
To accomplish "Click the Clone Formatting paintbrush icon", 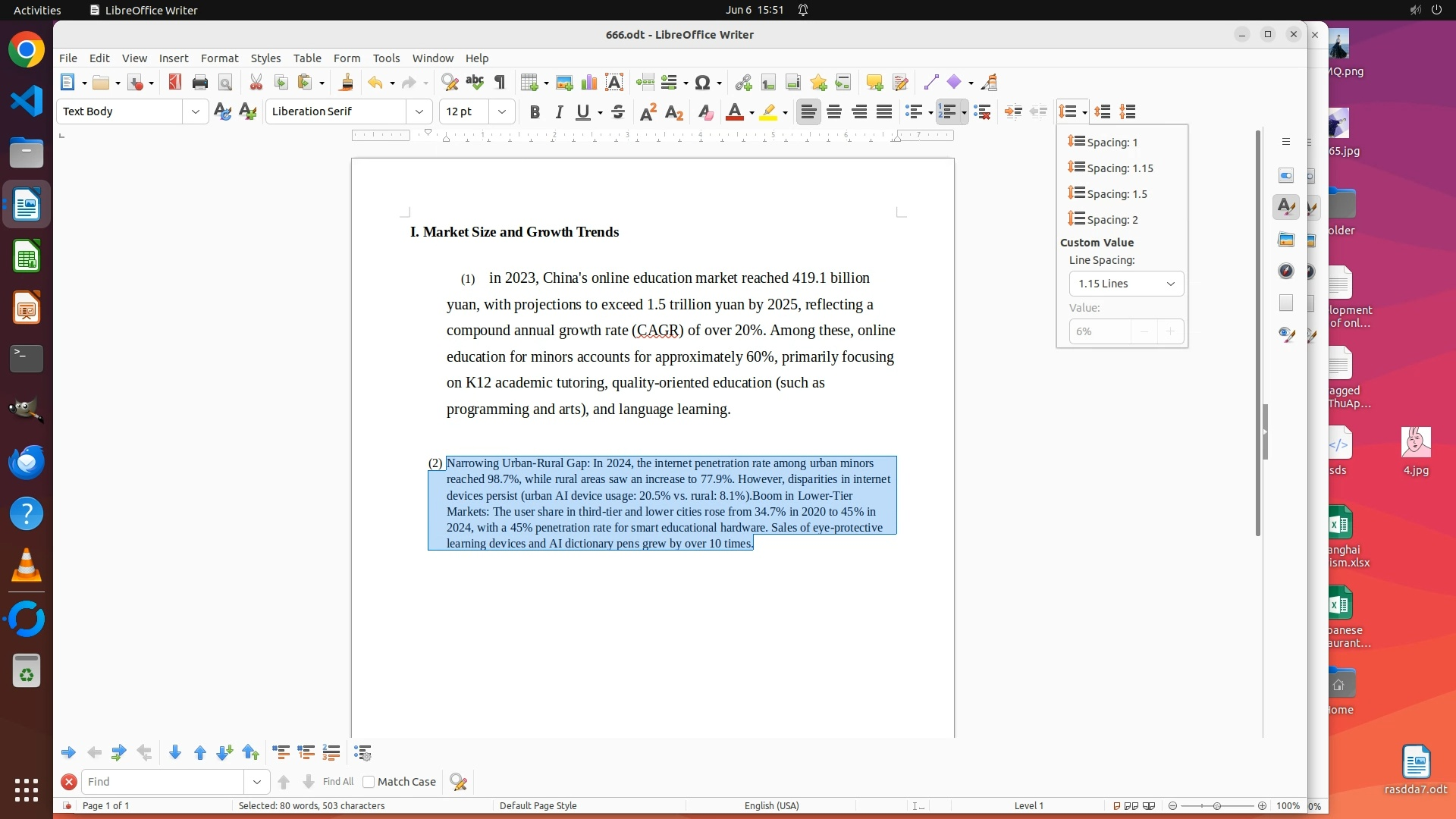I will [x=347, y=83].
